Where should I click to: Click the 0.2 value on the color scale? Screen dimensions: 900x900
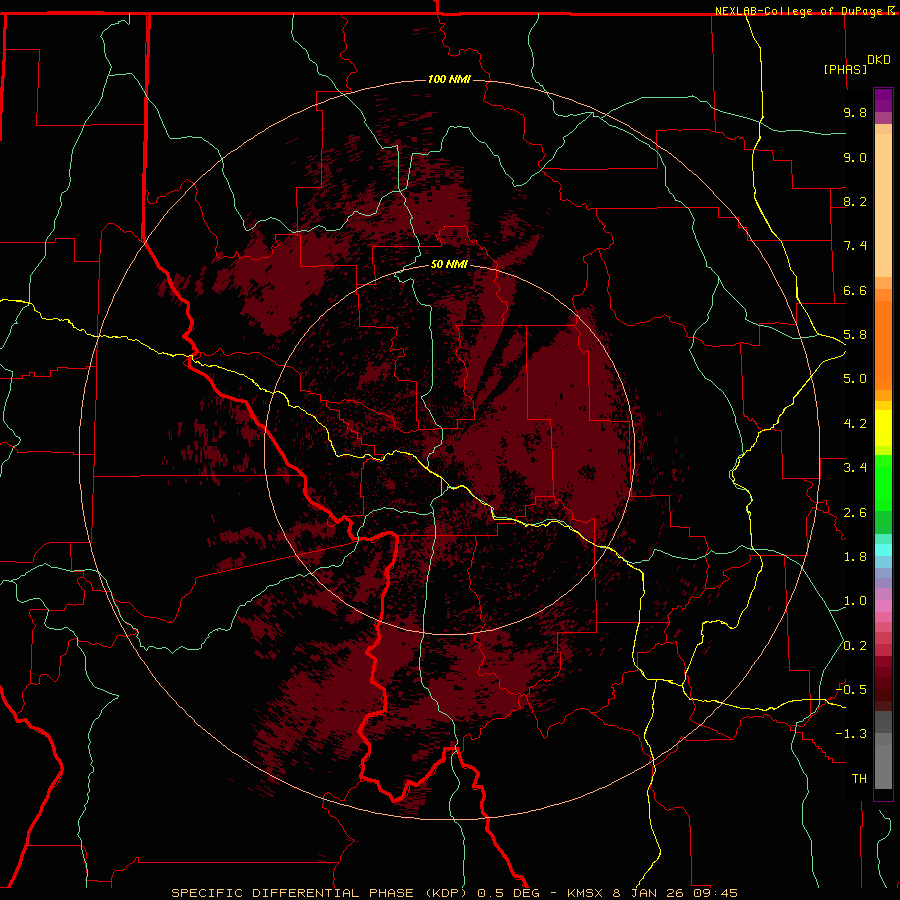(855, 646)
